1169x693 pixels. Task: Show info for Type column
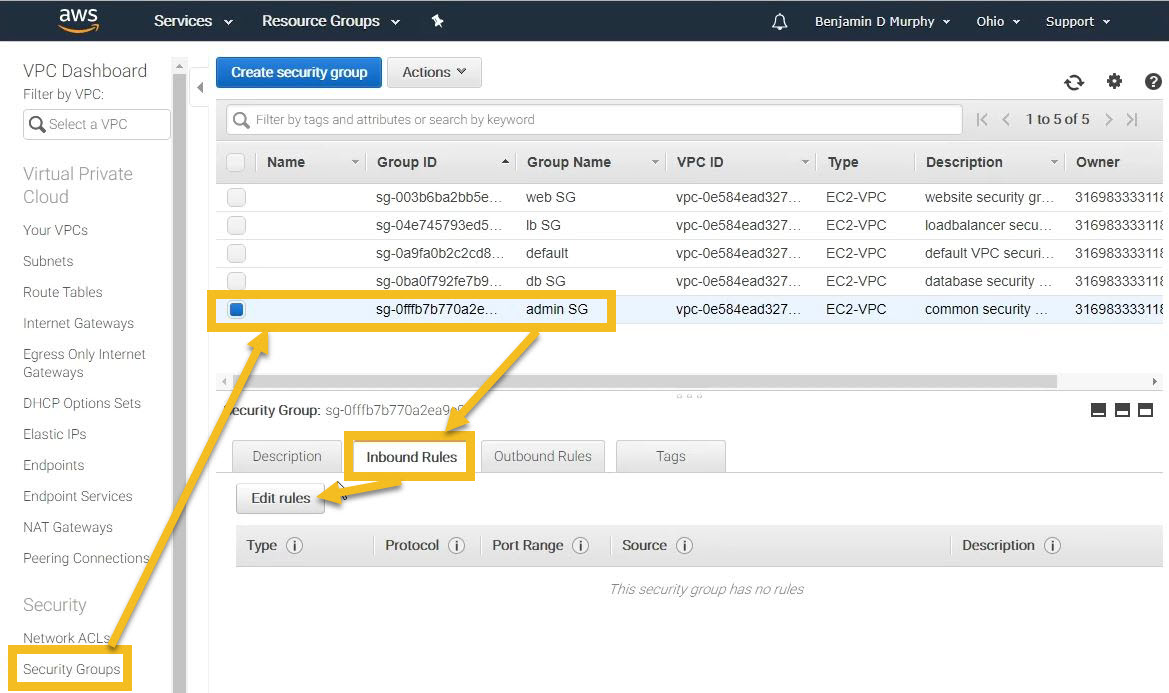(294, 545)
